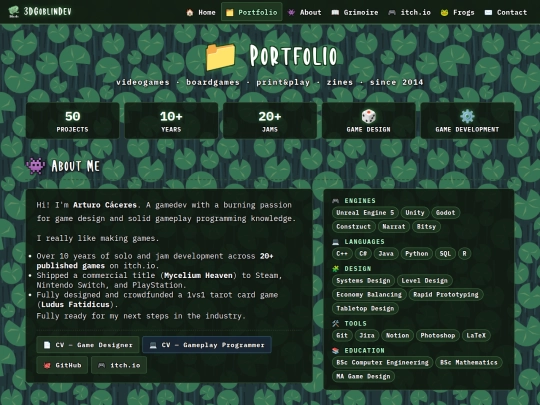Click the frog icon beside Frogs
Viewport: 540px width, 405px height.
coord(444,13)
